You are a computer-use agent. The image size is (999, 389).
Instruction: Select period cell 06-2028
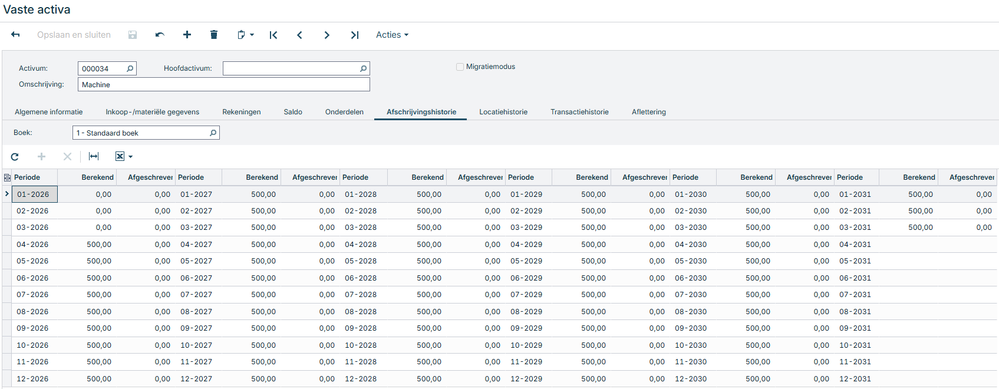click(364, 278)
